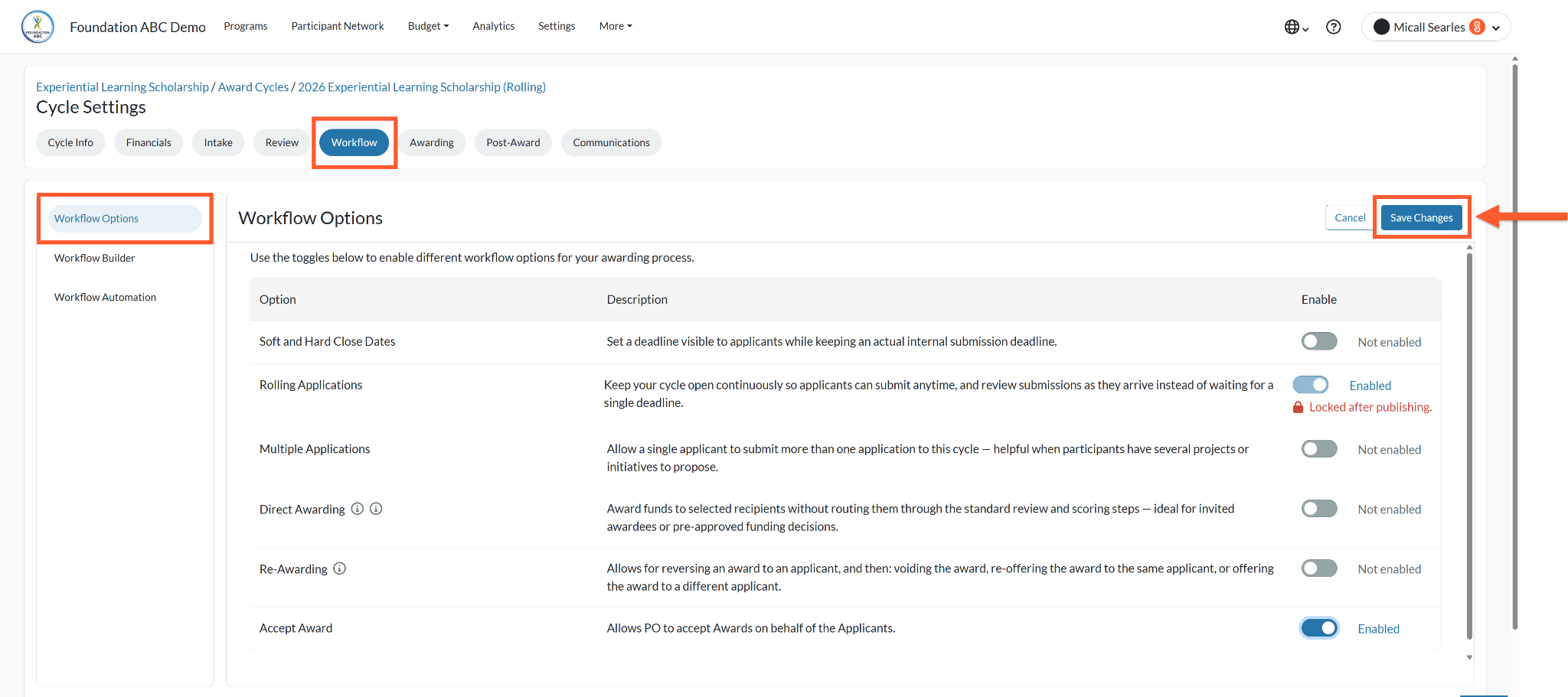Click 'Locked after publishing.' text
The height and width of the screenshot is (697, 1568).
(x=1370, y=407)
